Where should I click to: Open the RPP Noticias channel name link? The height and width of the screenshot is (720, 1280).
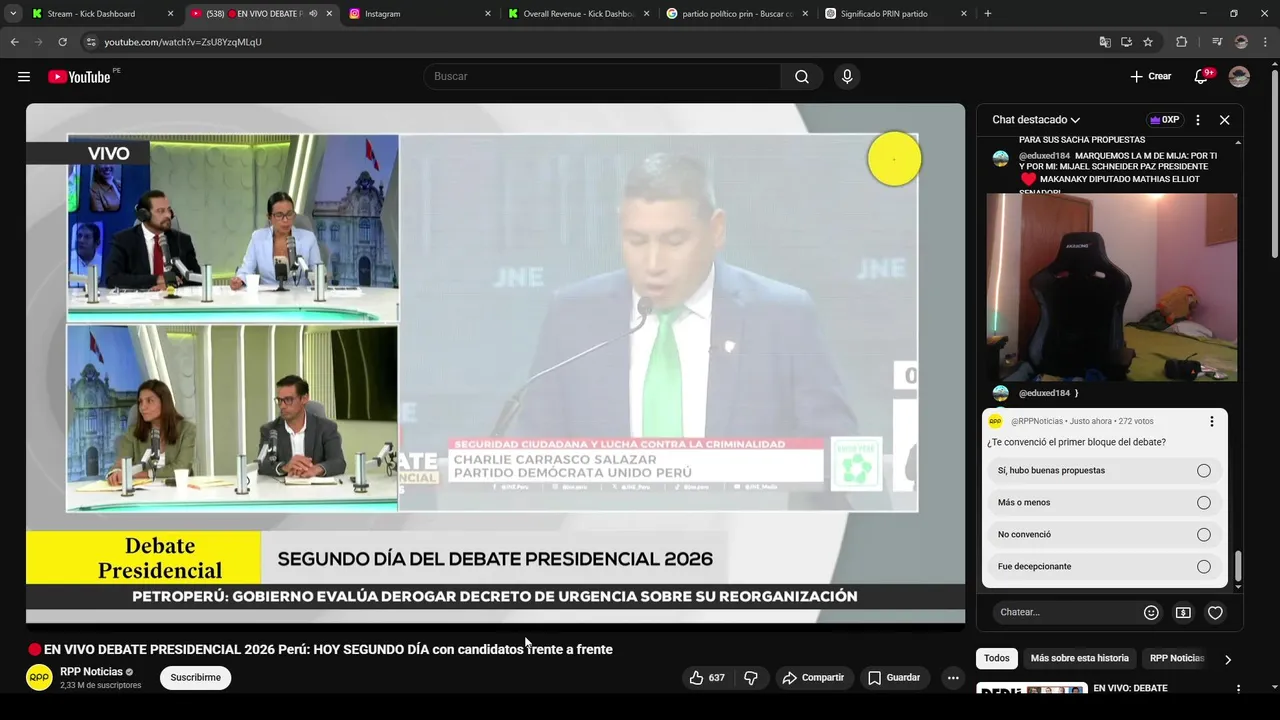(x=91, y=672)
